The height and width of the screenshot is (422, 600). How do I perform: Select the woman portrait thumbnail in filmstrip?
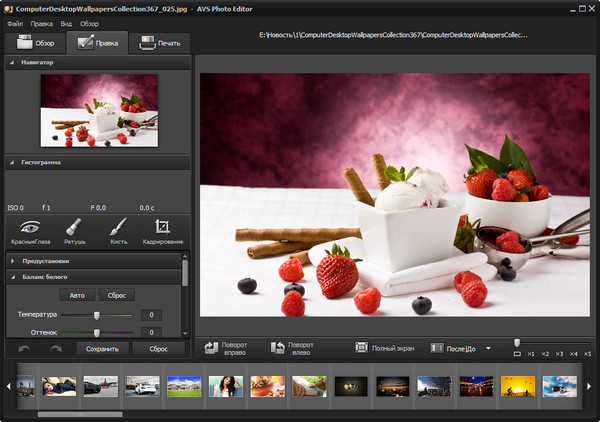point(225,385)
